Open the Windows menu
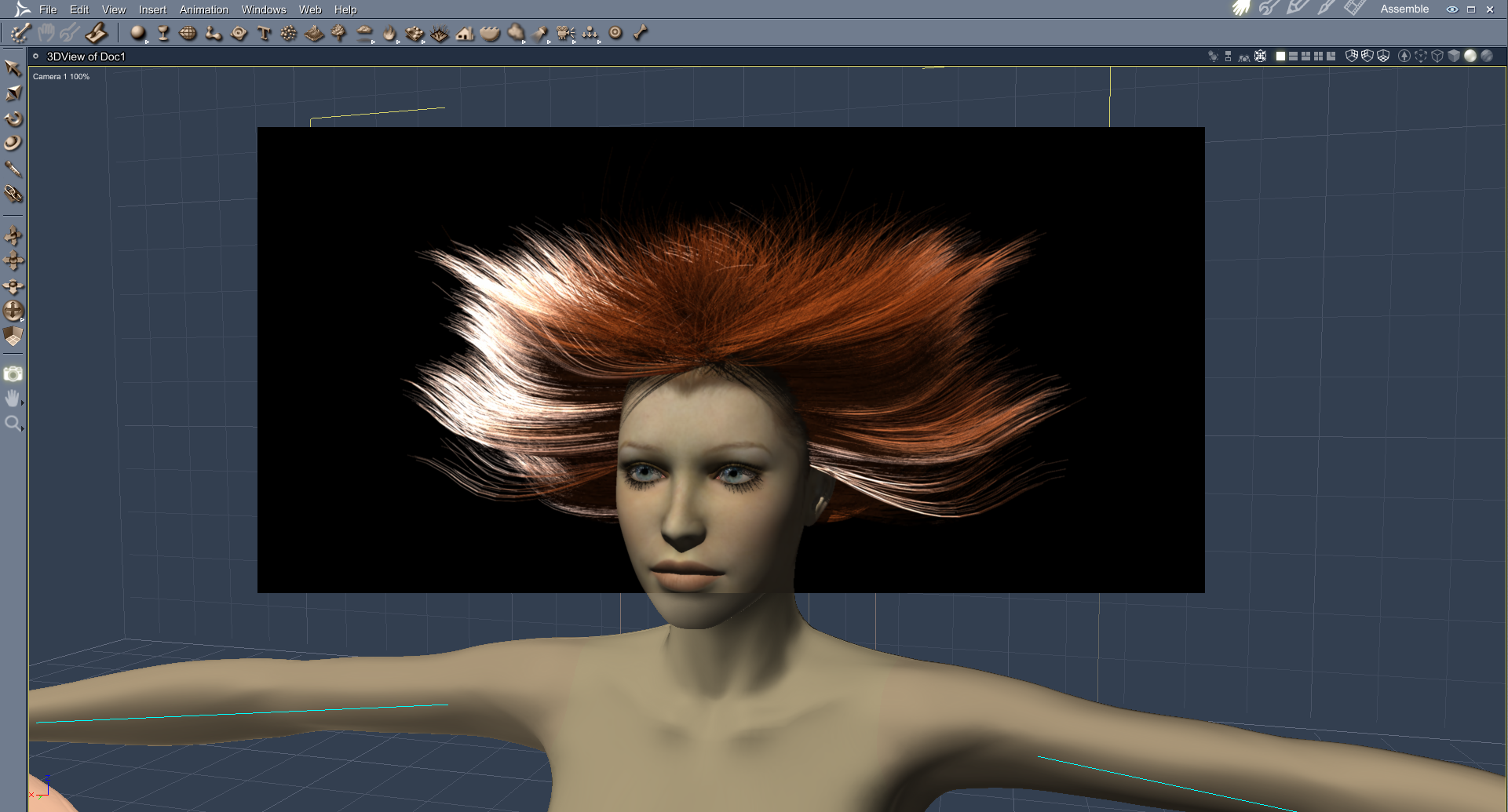The image size is (1508, 812). coord(264,9)
